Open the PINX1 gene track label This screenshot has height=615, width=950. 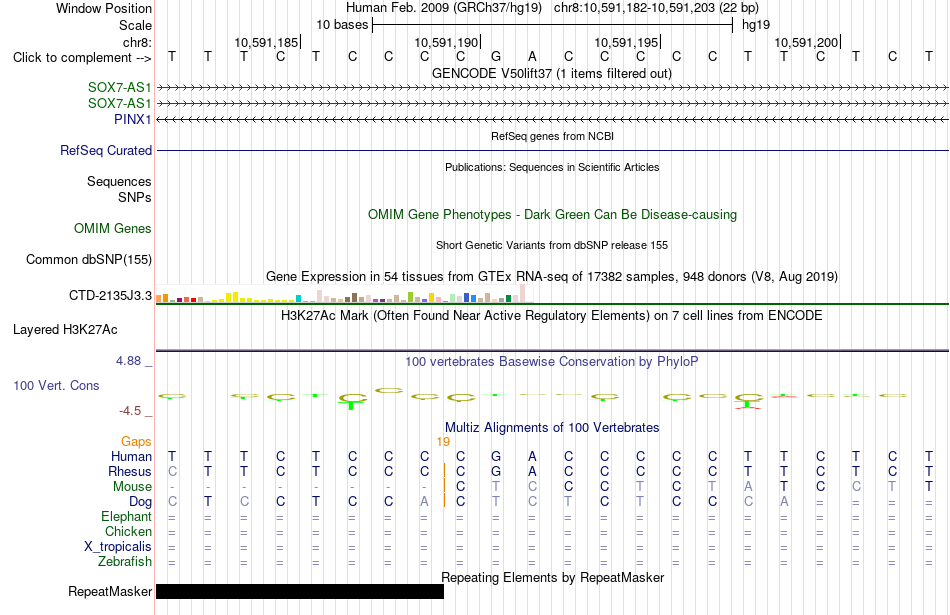coord(133,119)
